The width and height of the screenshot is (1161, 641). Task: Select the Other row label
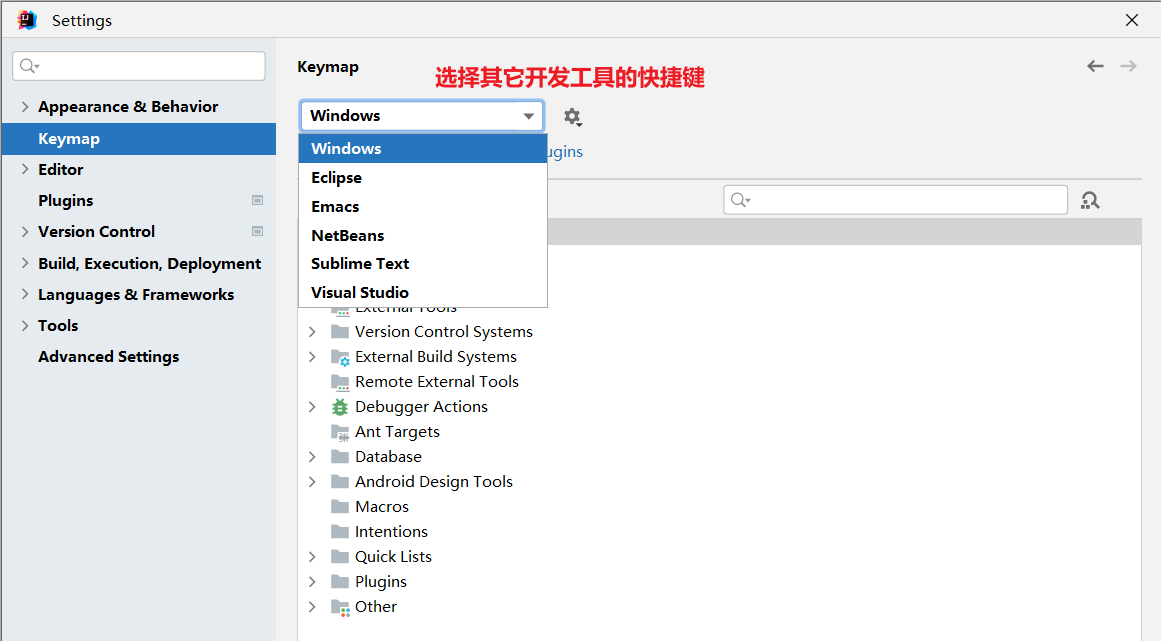pos(376,607)
